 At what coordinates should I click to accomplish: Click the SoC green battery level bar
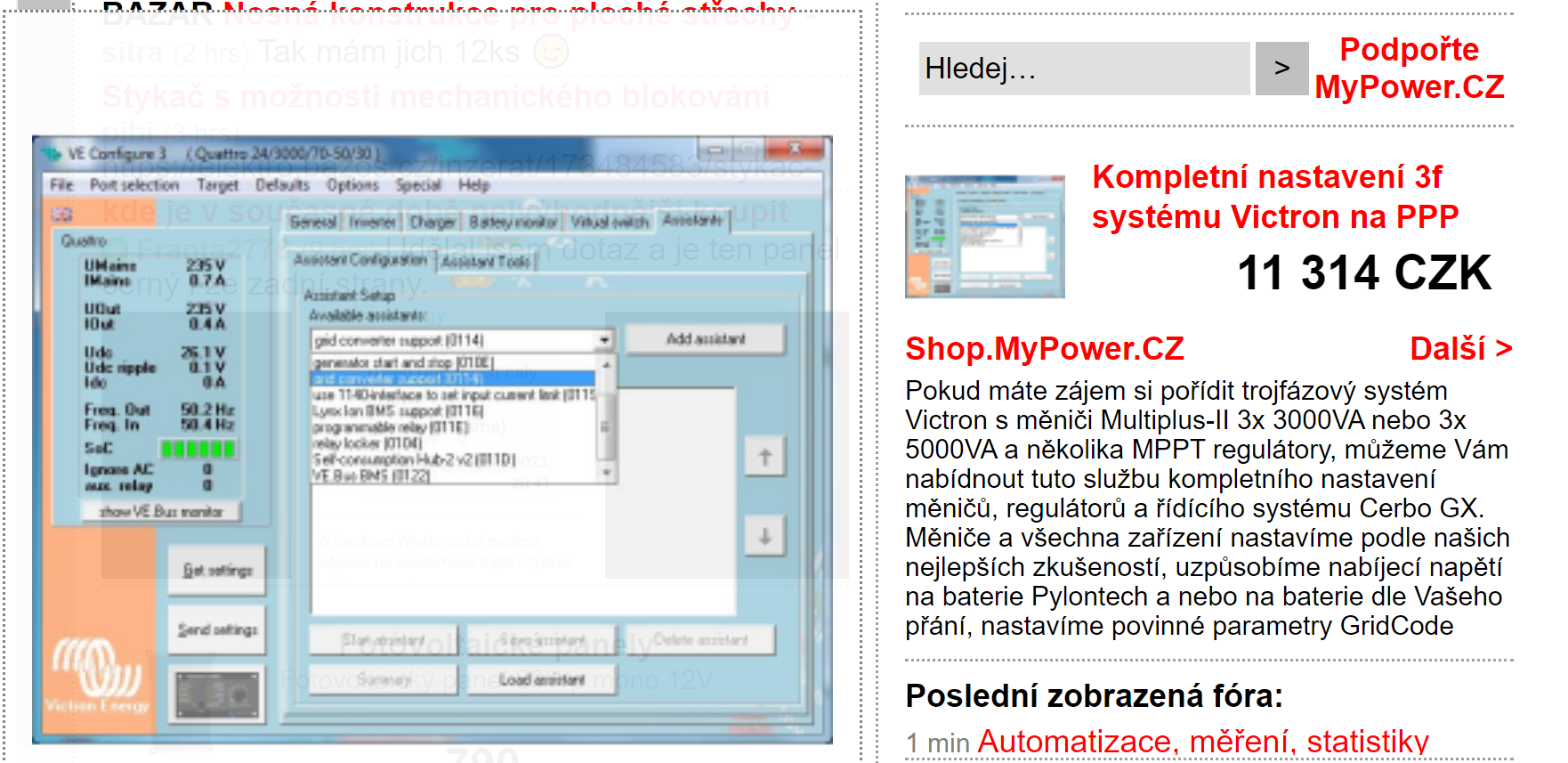198,448
